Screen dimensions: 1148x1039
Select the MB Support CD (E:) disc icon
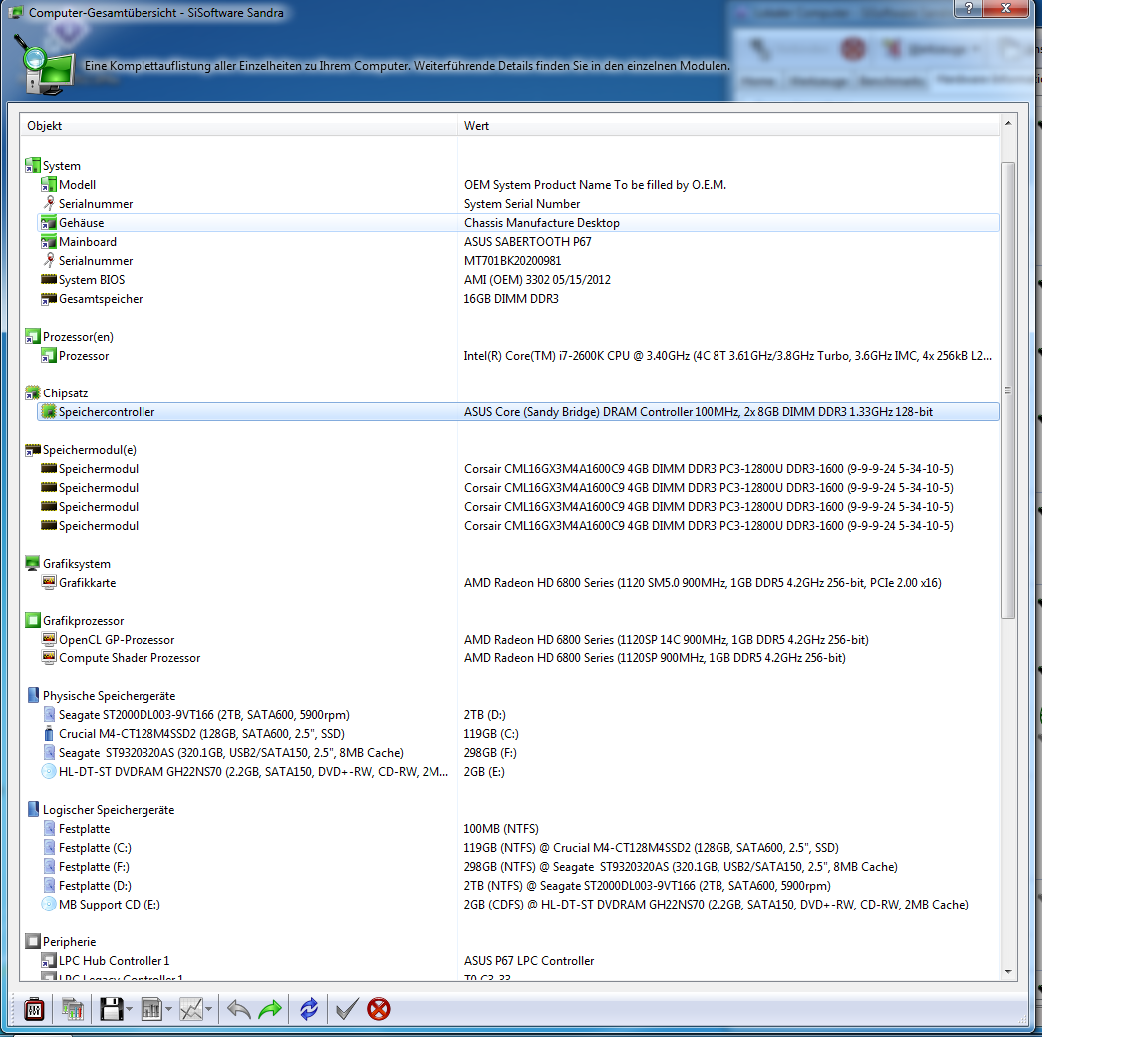click(x=48, y=904)
